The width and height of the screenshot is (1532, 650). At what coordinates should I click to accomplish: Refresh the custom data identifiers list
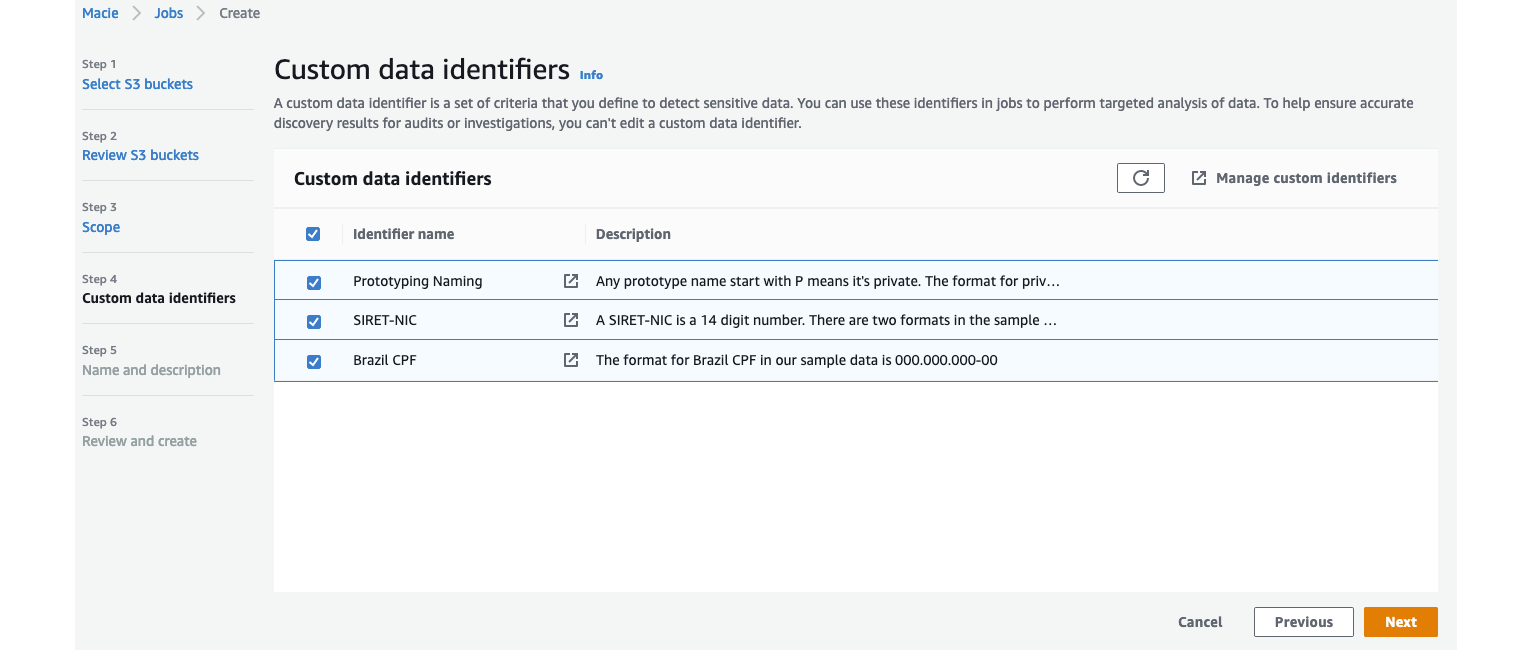coord(1140,177)
